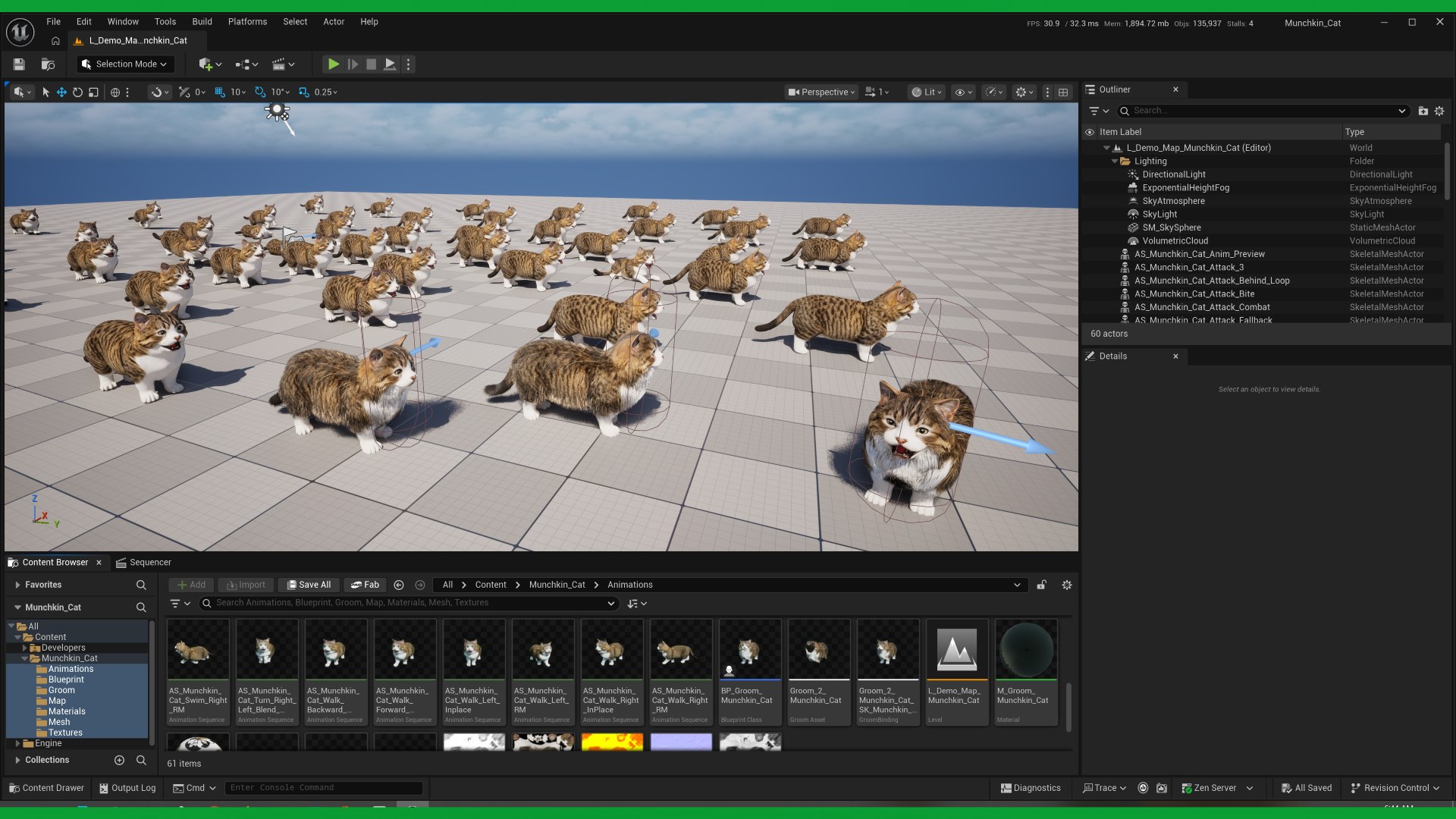1456x819 pixels.
Task: Switch to the Sequencer tab
Action: point(143,563)
